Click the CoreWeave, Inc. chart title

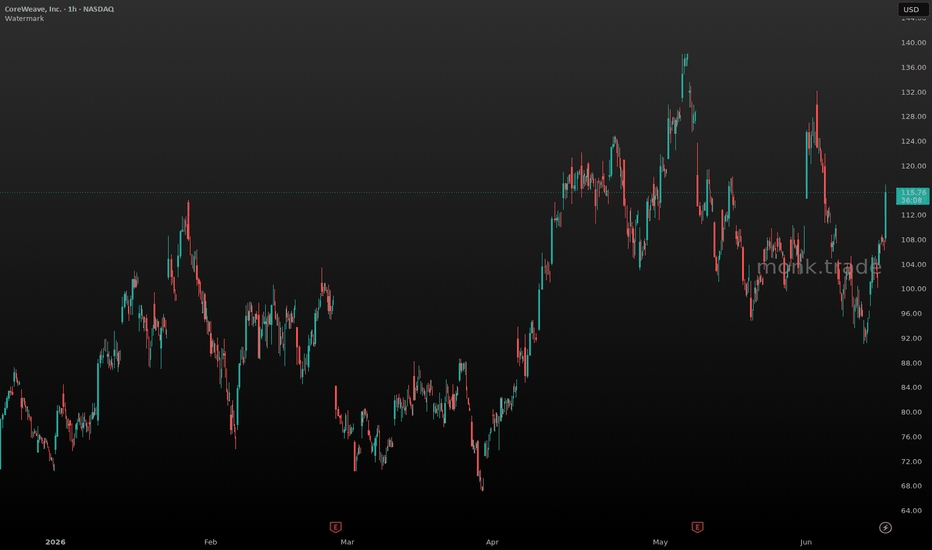tap(59, 9)
